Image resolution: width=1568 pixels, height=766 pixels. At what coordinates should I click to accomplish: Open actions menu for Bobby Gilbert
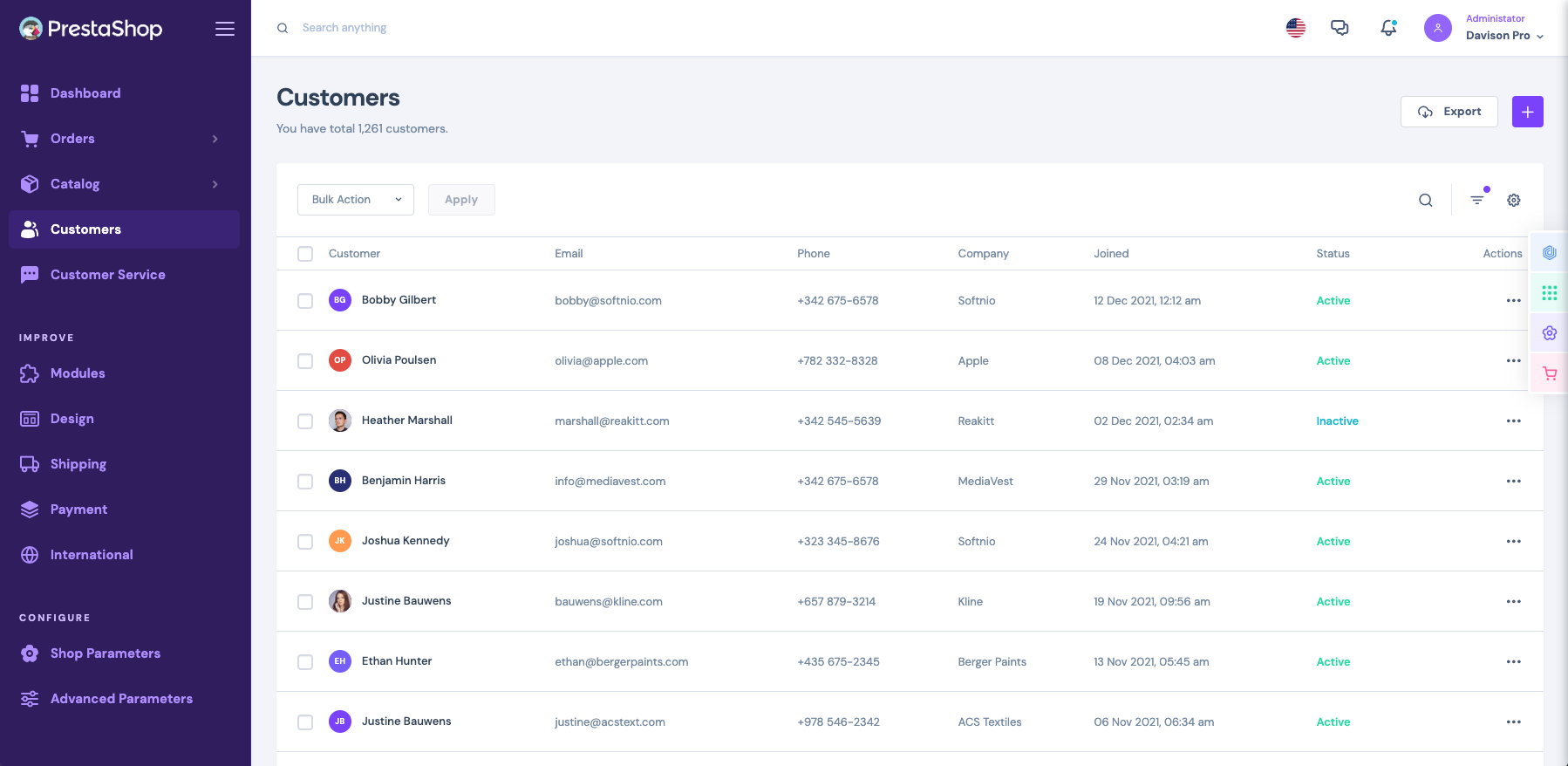pyautogui.click(x=1514, y=300)
